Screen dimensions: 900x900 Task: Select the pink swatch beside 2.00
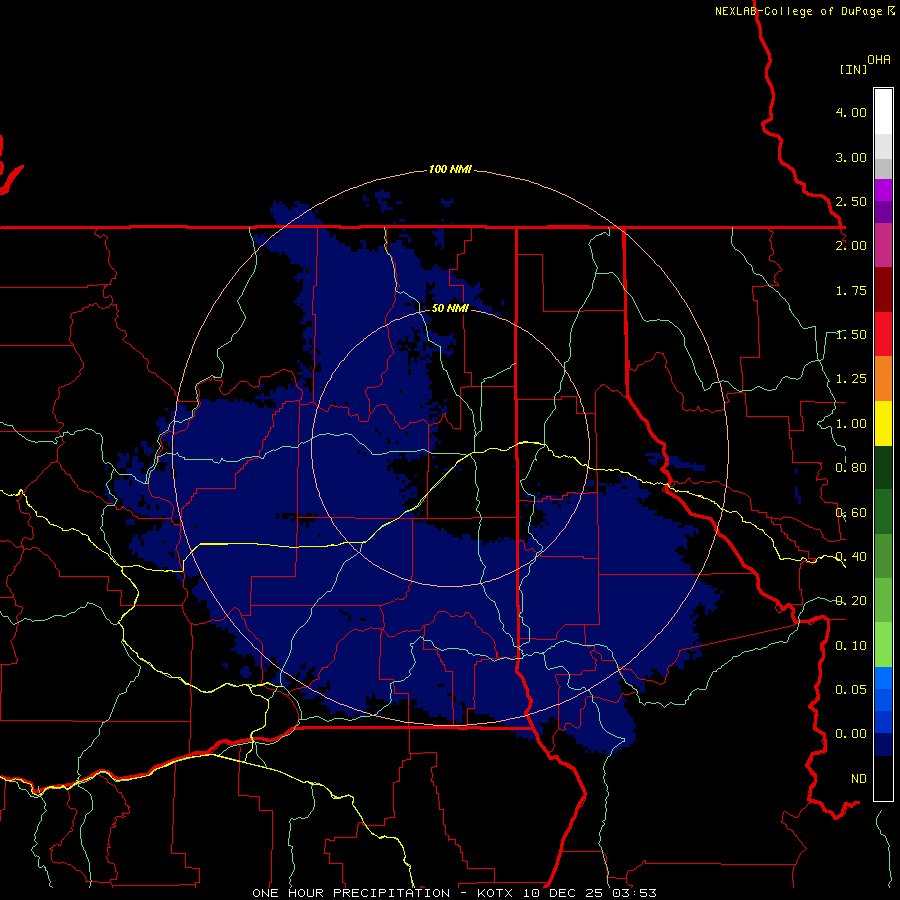click(883, 245)
